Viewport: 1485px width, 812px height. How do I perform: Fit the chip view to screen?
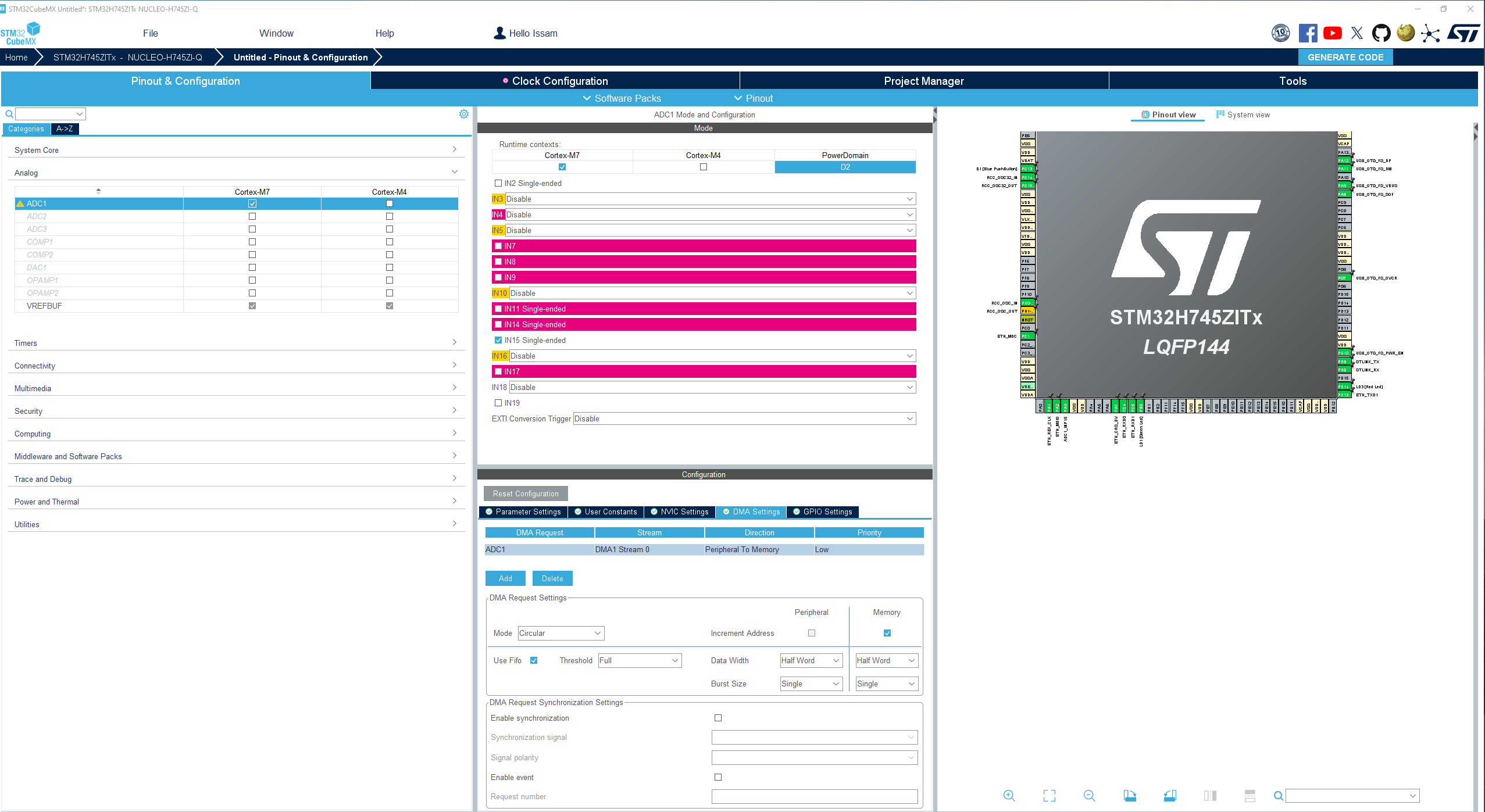point(1049,796)
